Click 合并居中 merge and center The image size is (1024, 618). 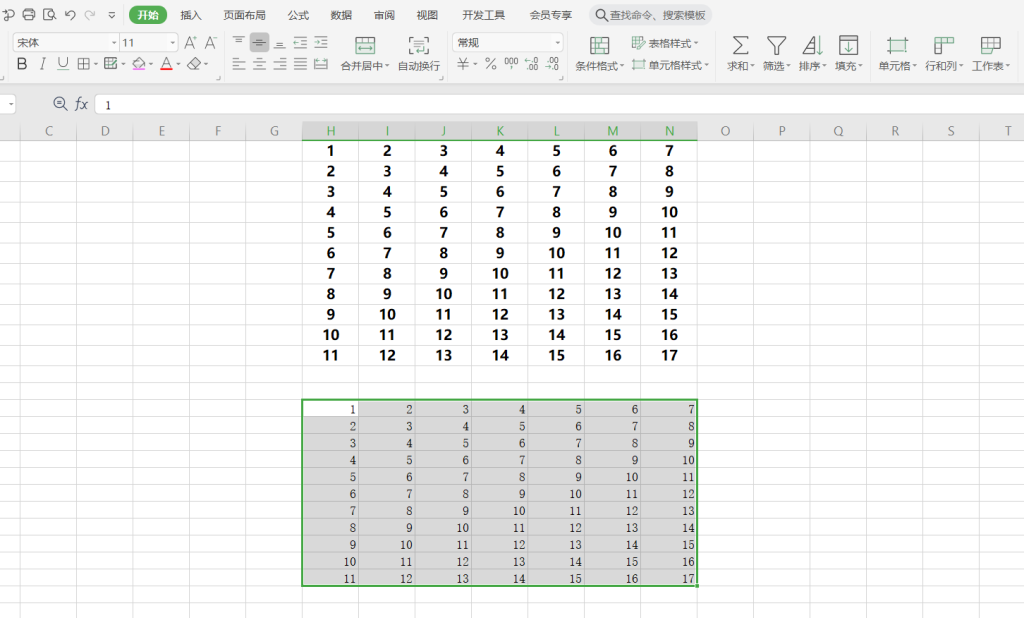click(x=364, y=54)
